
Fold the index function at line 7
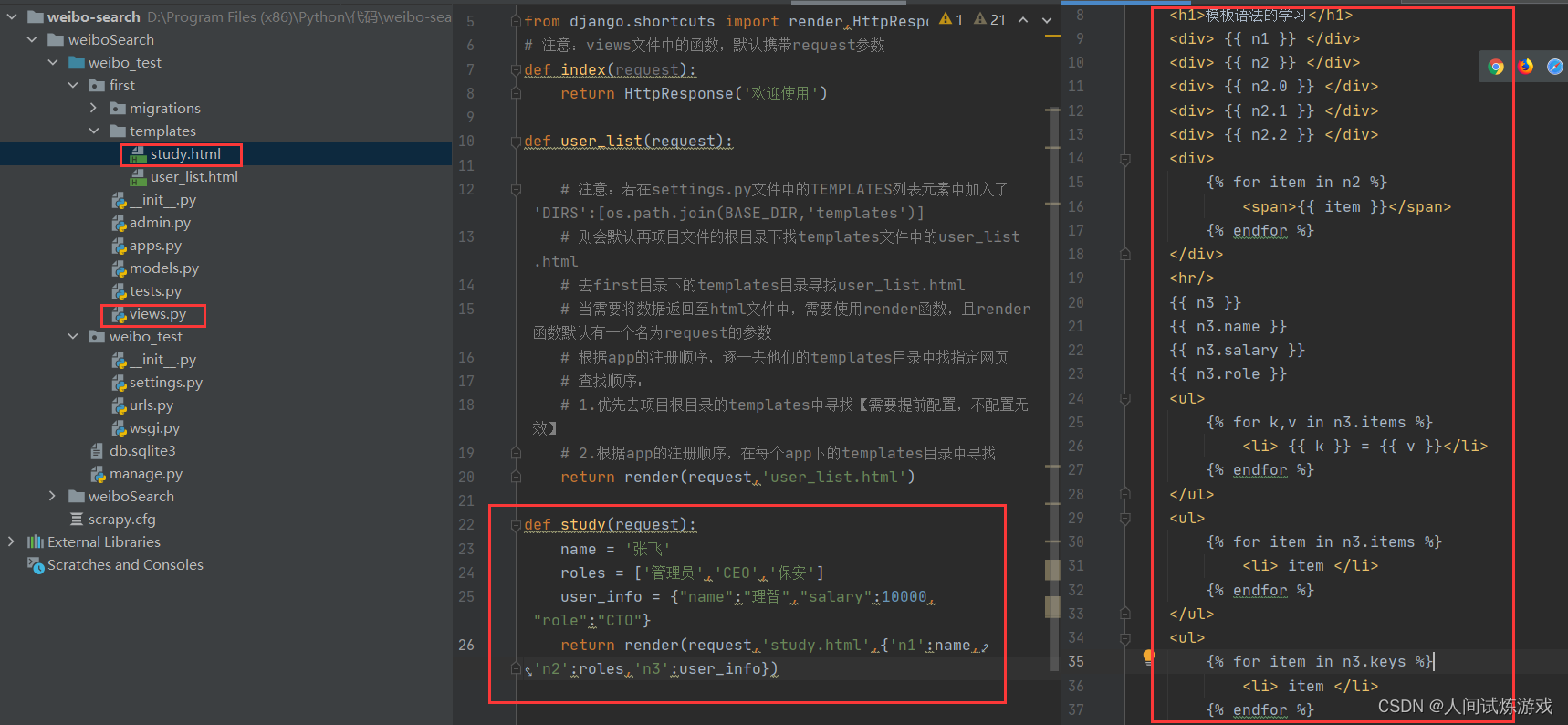516,70
